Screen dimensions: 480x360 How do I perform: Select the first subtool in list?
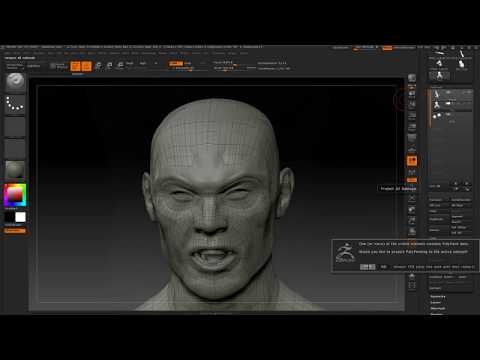452,95
